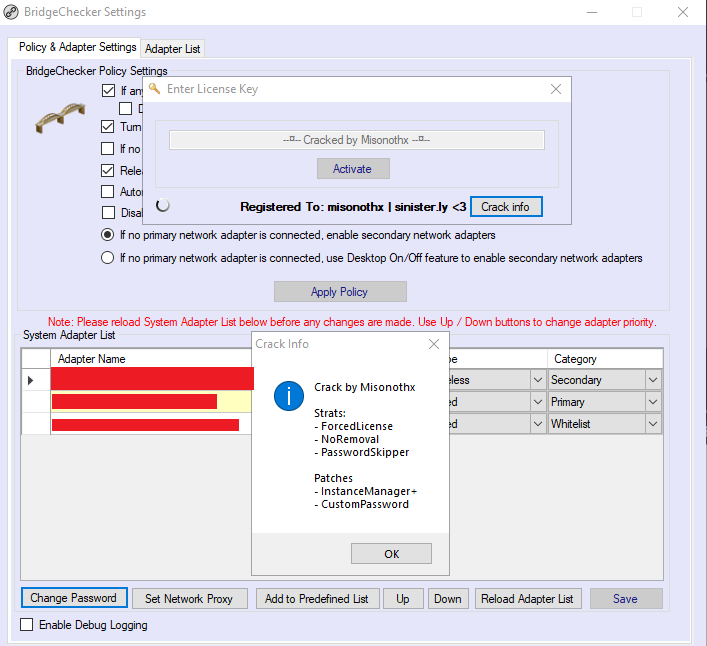
Task: Select the second adapter row name cell
Action: [151, 402]
